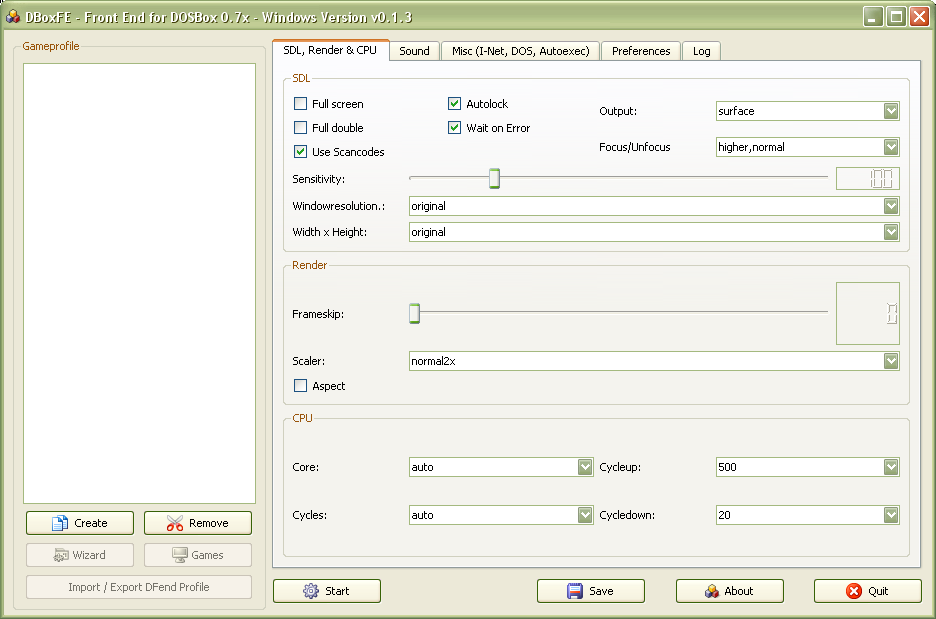The width and height of the screenshot is (936, 619).
Task: Disable Wait on Error checkbox
Action: click(454, 128)
